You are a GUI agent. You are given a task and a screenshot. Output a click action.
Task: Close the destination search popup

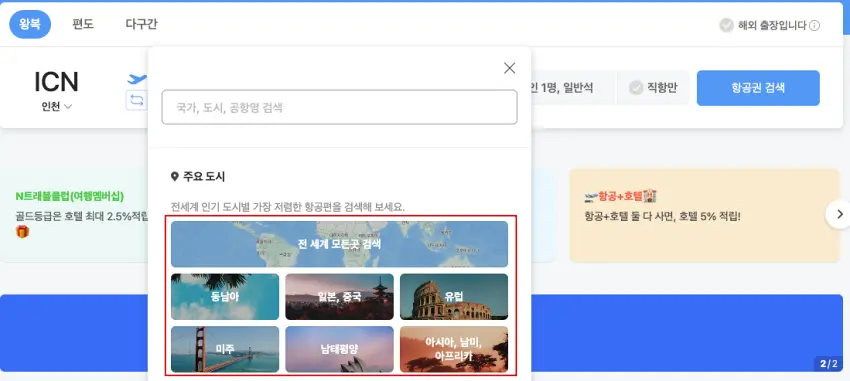509,68
